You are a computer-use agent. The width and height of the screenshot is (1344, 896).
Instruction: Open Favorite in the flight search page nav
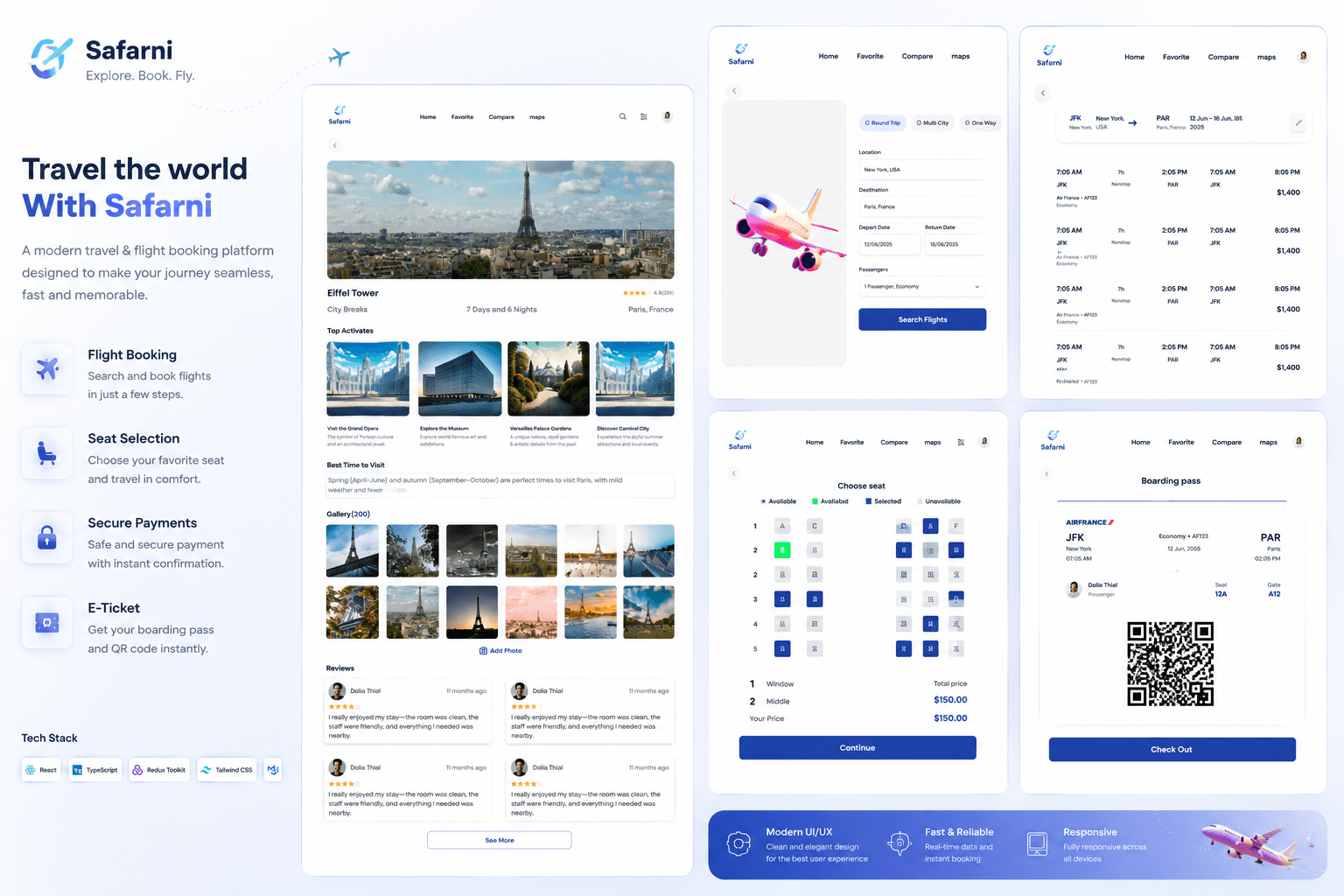(x=870, y=56)
